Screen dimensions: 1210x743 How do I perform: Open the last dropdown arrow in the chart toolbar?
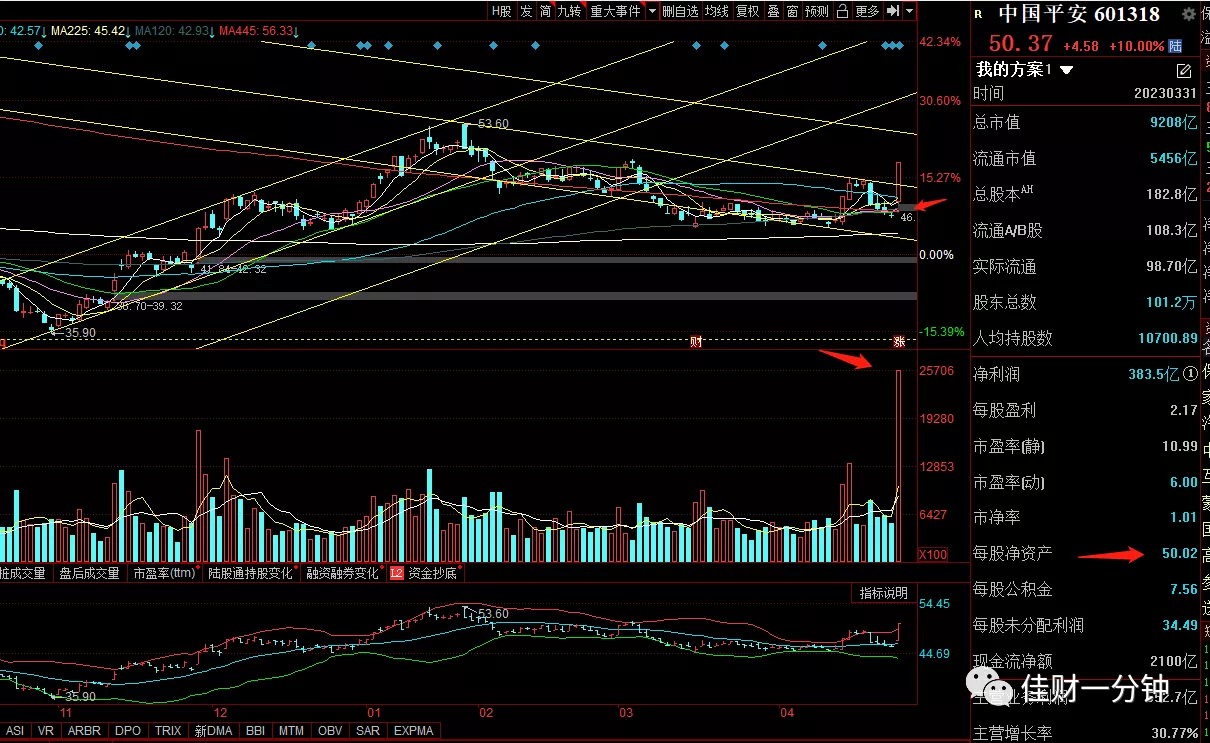(909, 11)
